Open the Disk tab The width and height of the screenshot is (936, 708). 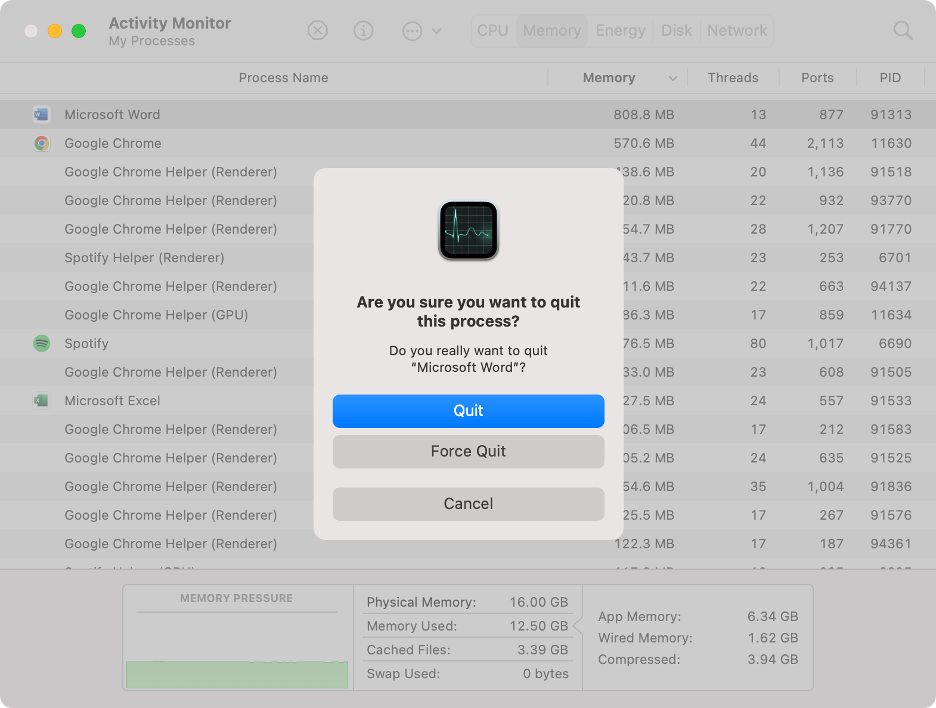click(676, 30)
